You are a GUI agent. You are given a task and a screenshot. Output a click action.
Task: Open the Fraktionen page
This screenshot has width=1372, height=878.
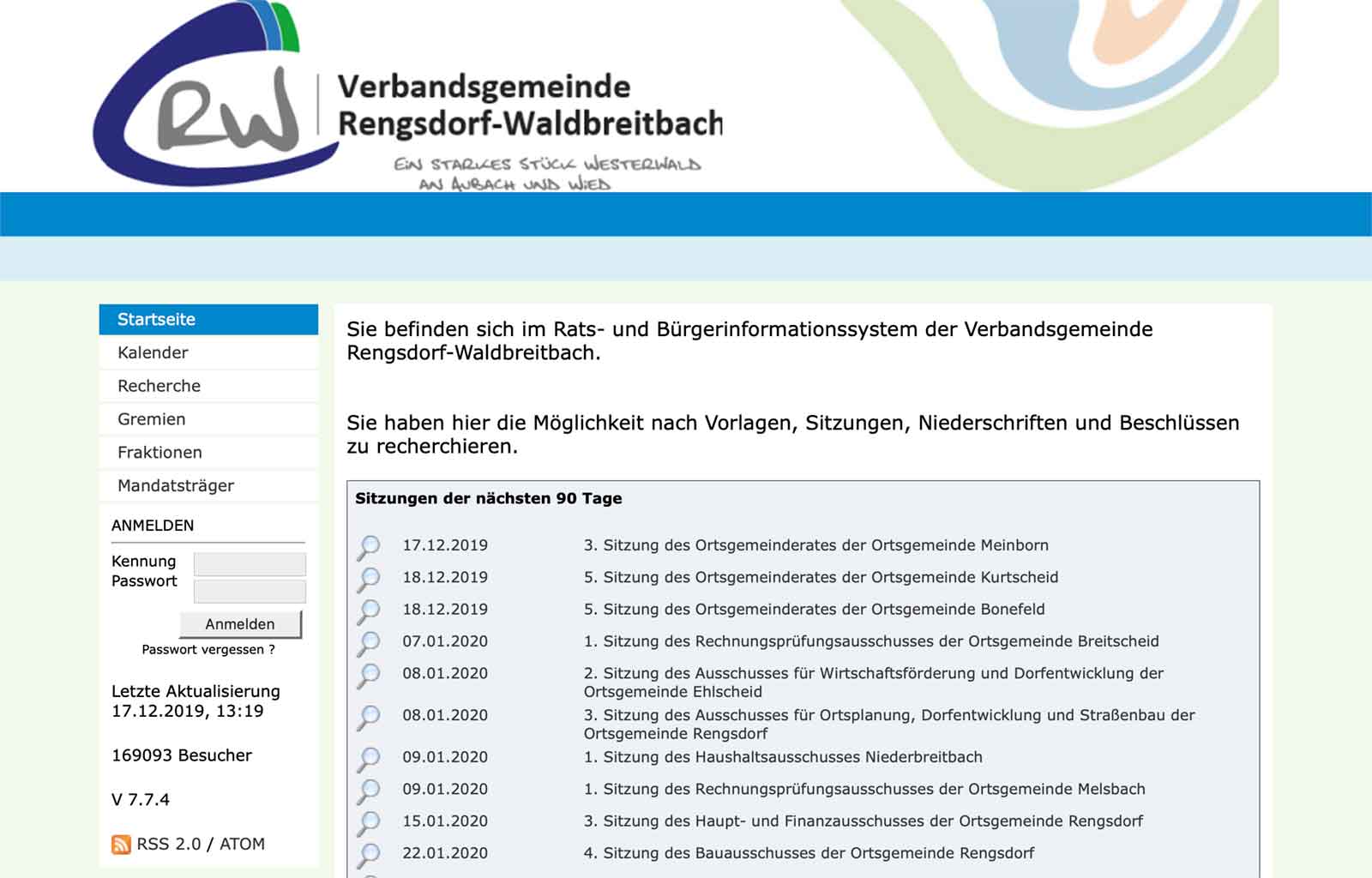coord(159,453)
